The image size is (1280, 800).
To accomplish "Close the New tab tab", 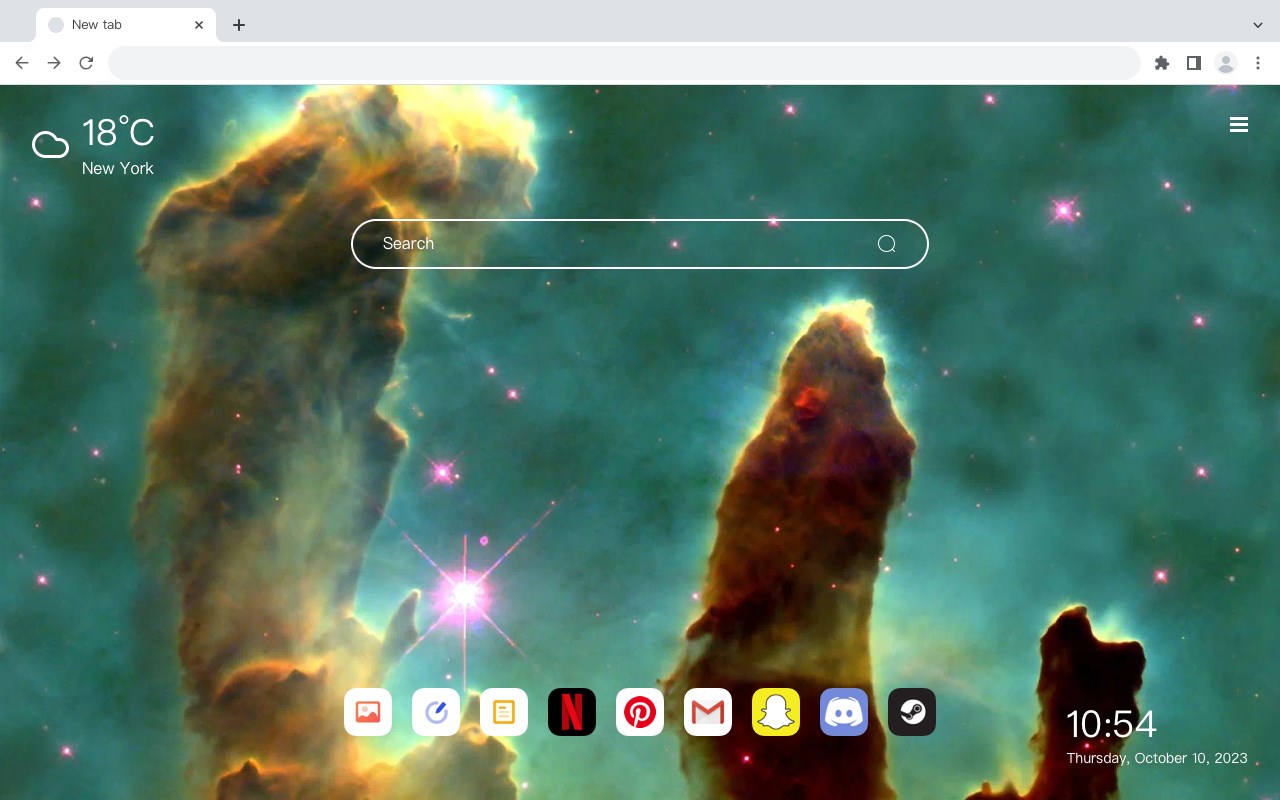I will [199, 25].
